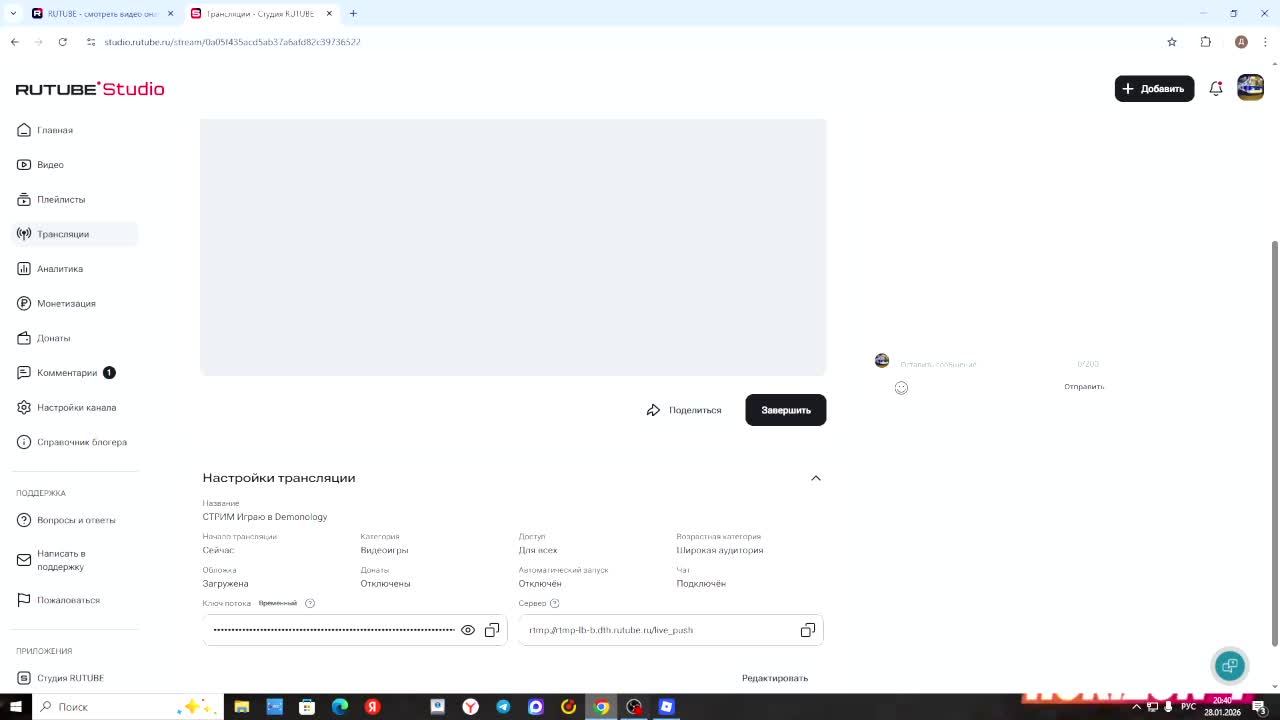1280x720 pixels.
Task: Switch to the RUTUBE browser tab
Action: (102, 13)
